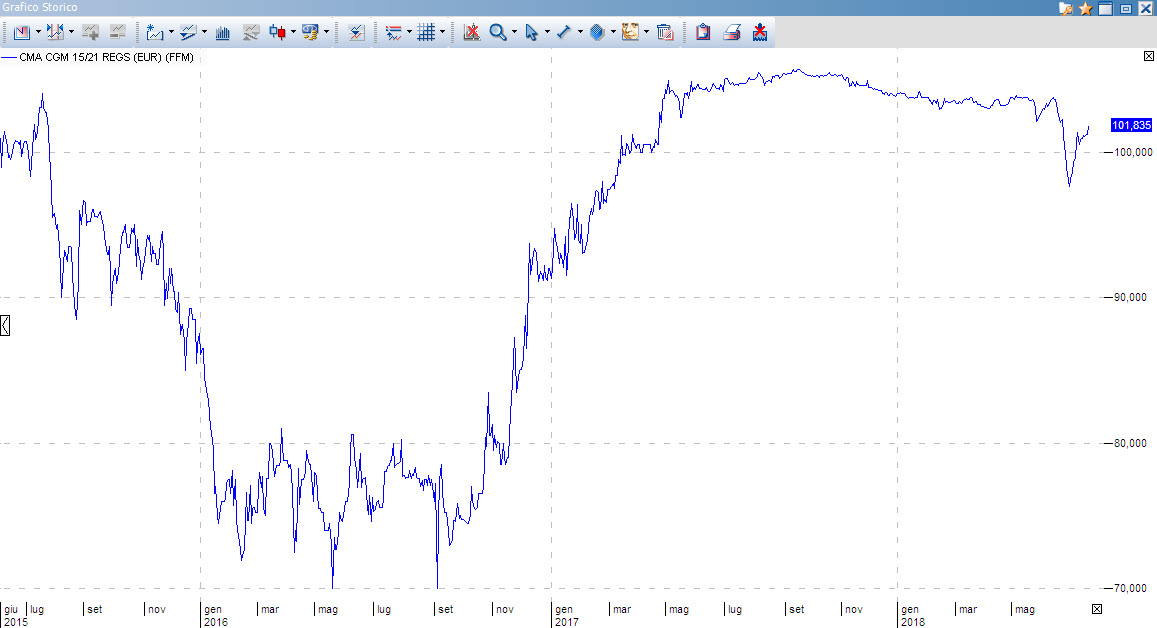This screenshot has height=628, width=1157.
Task: Open dropdown next to new chart star icon
Action: click(171, 32)
